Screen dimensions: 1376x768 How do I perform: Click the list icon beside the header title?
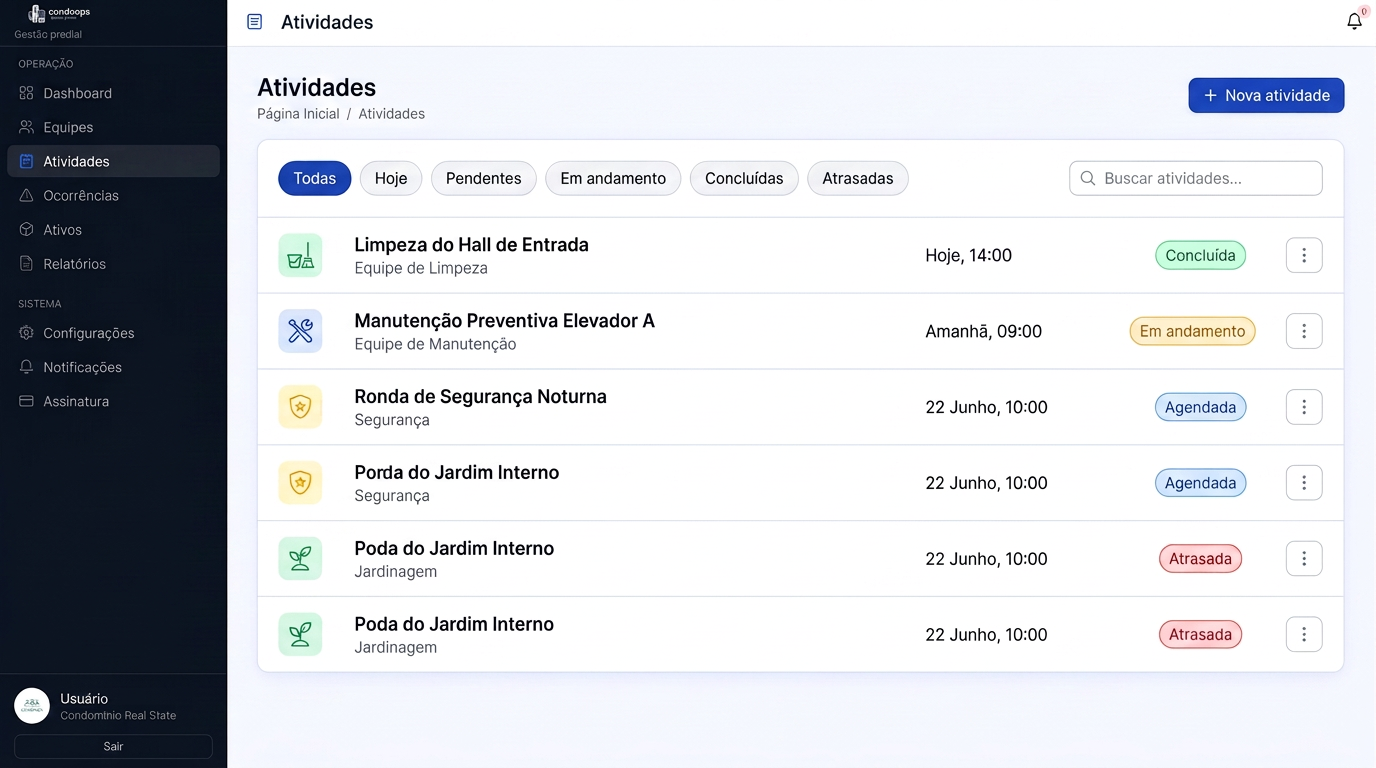[x=255, y=22]
